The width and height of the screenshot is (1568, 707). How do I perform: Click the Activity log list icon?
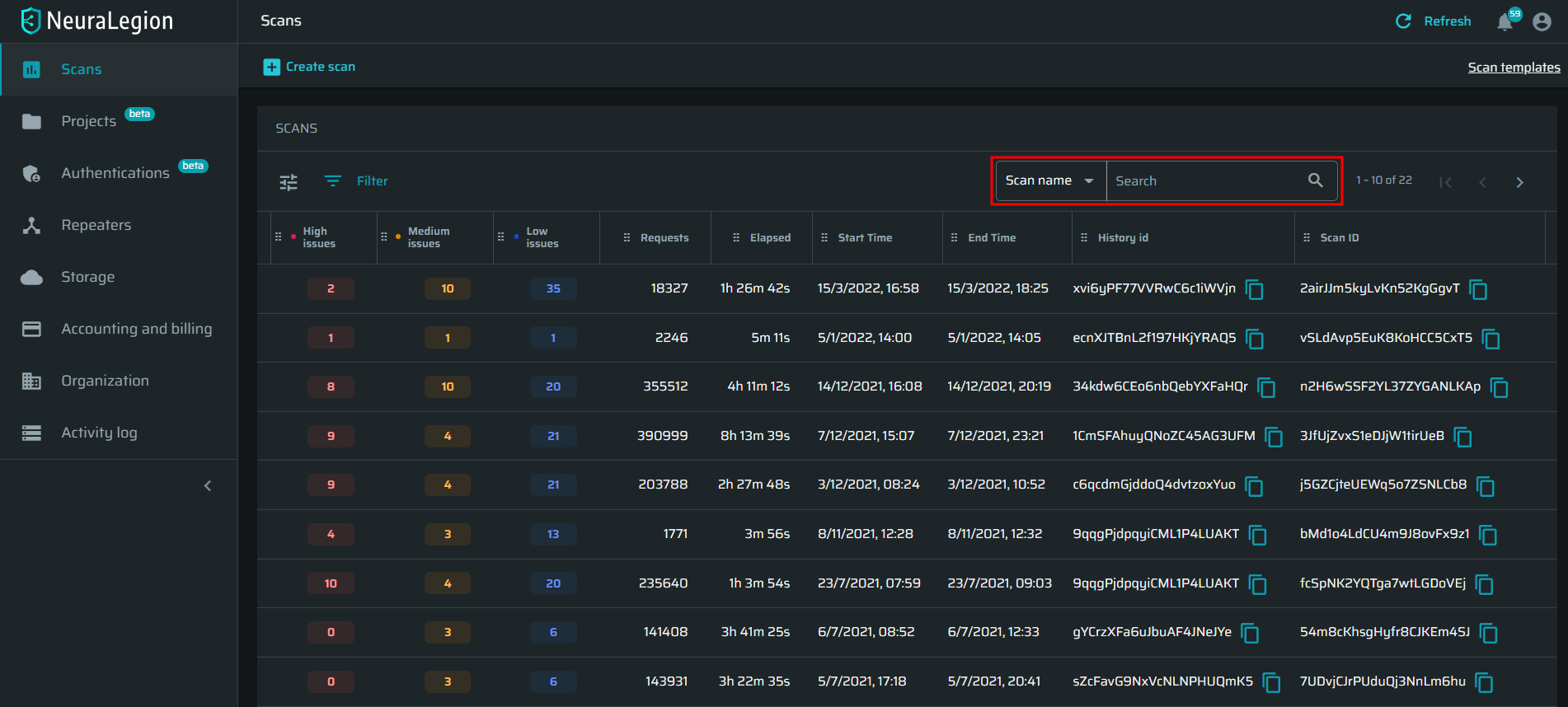pos(31,433)
